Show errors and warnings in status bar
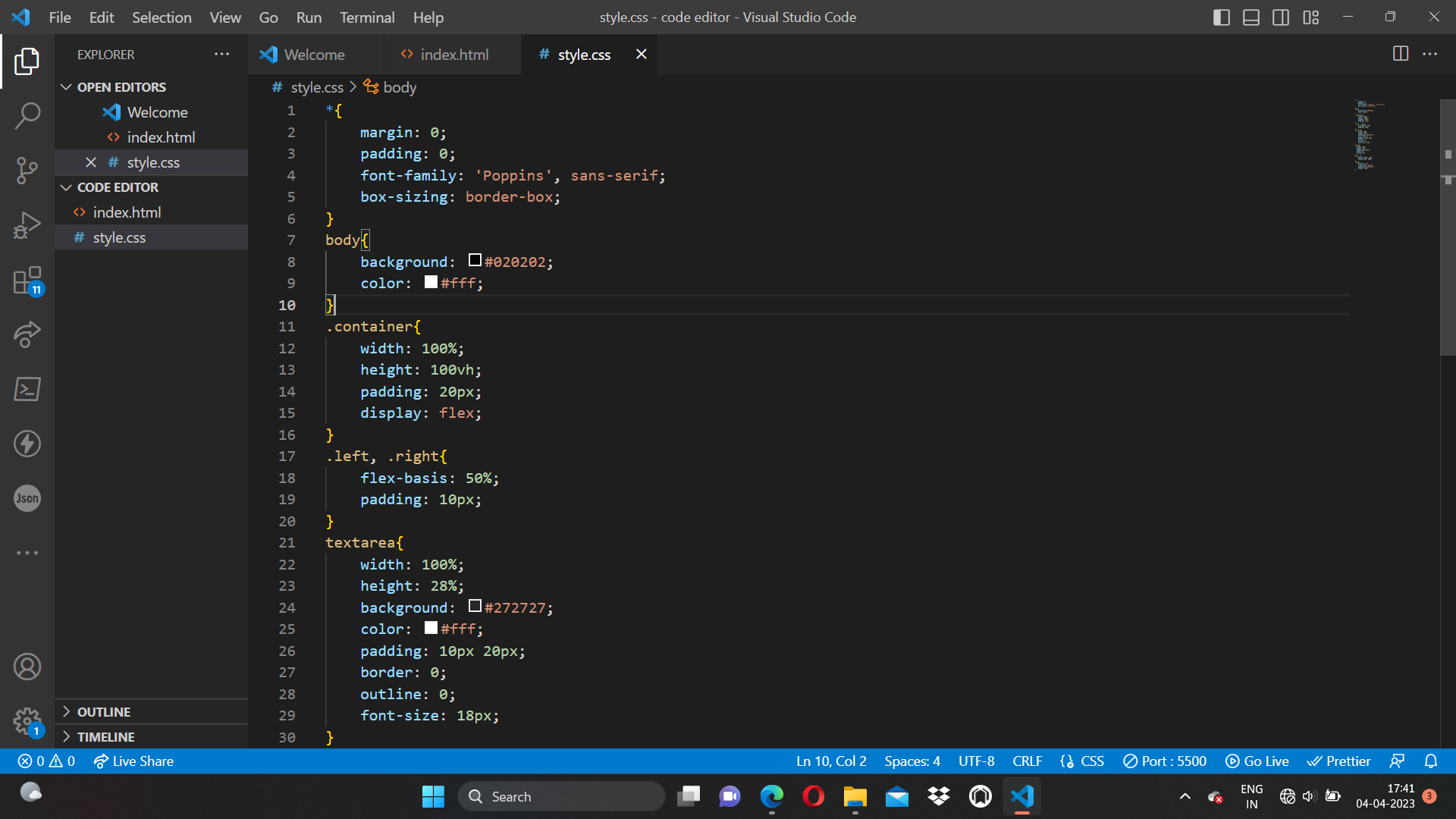Viewport: 1456px width, 819px height. (47, 761)
